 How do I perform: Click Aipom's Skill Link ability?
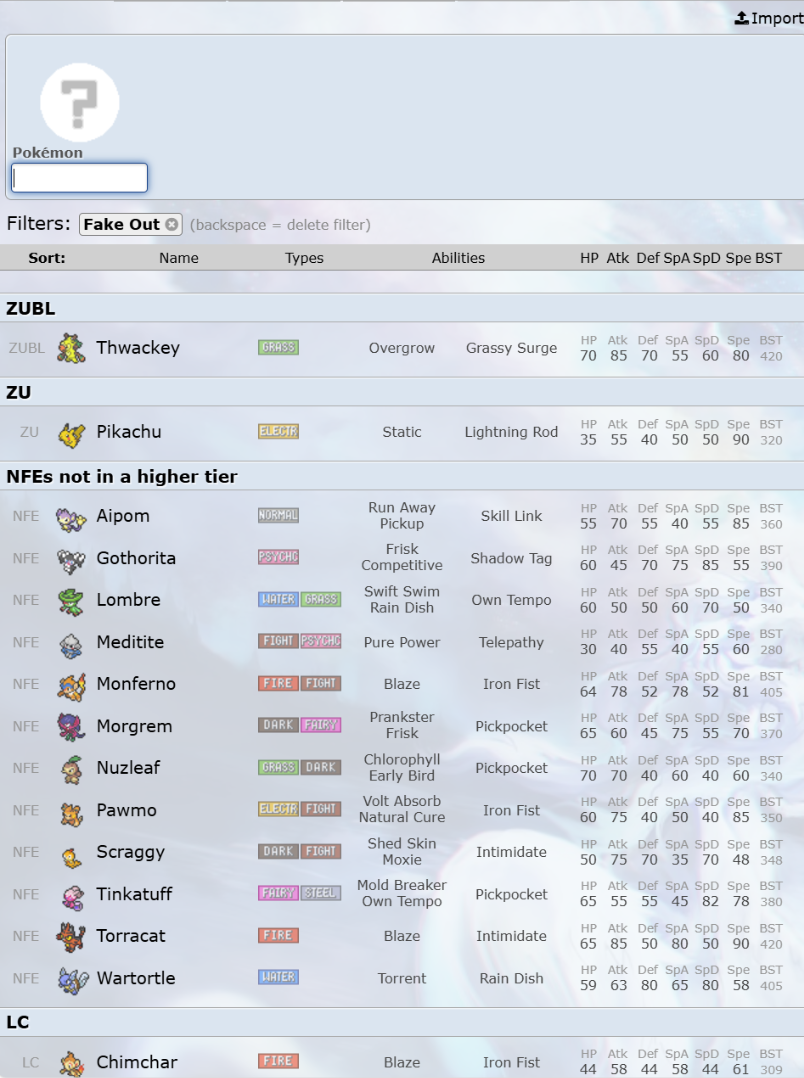point(511,516)
